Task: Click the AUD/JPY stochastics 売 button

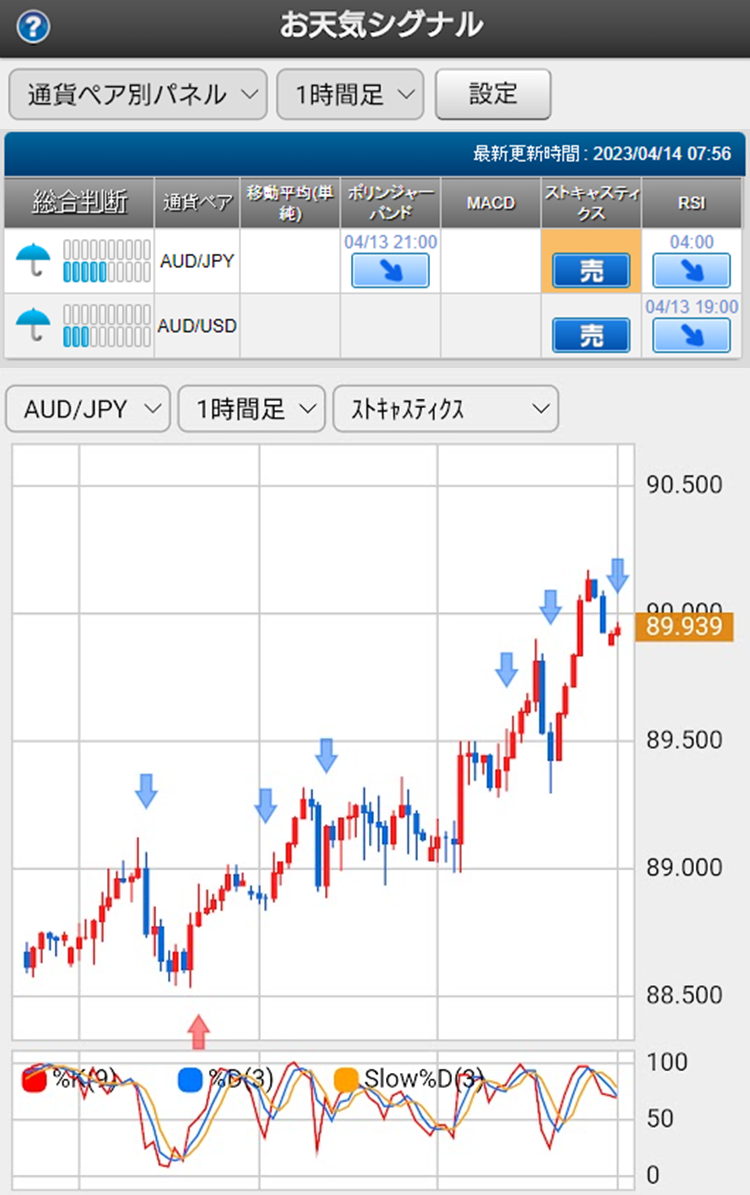Action: pyautogui.click(x=591, y=271)
